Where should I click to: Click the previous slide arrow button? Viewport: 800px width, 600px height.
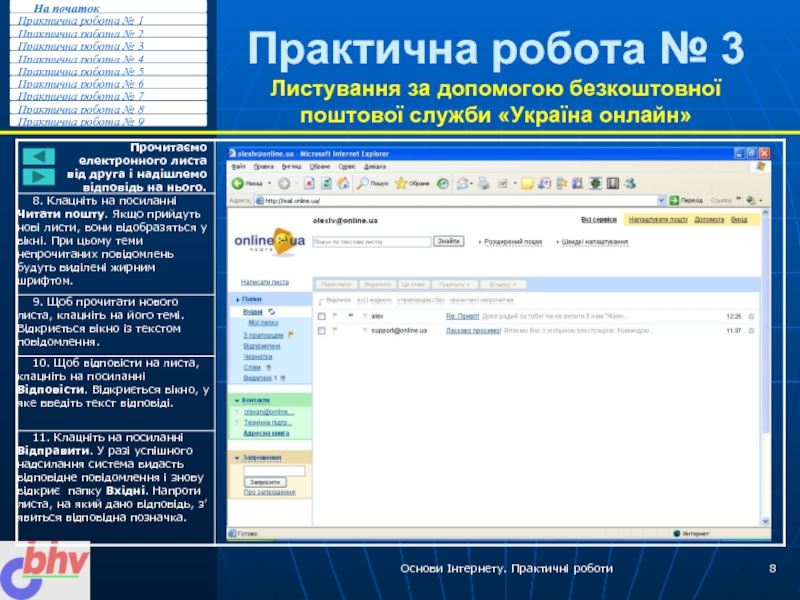(38, 157)
